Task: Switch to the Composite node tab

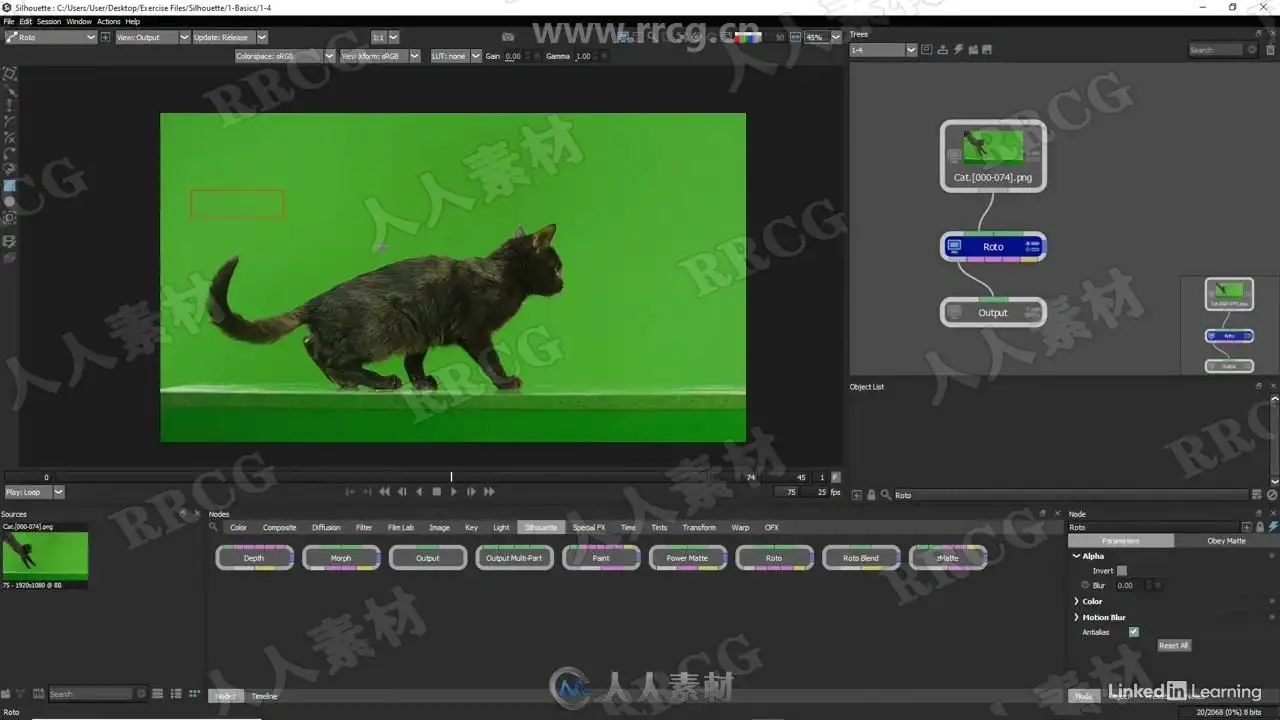Action: pos(279,527)
